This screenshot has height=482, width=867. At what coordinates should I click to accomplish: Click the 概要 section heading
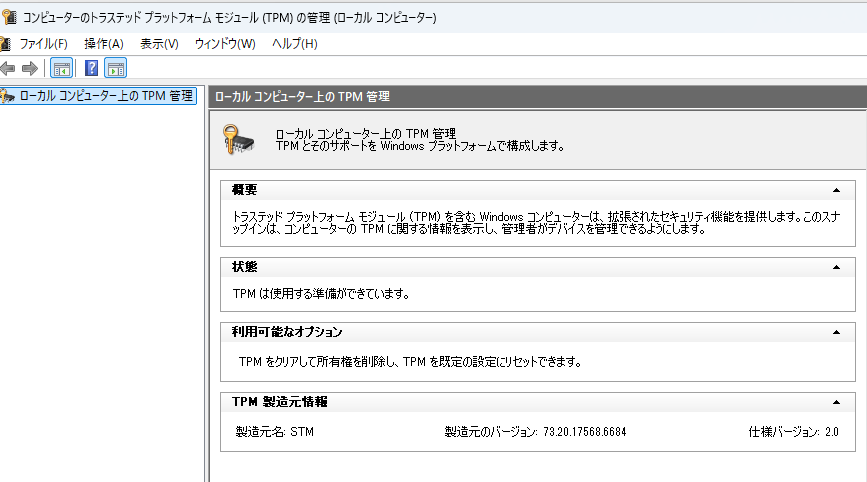click(244, 190)
